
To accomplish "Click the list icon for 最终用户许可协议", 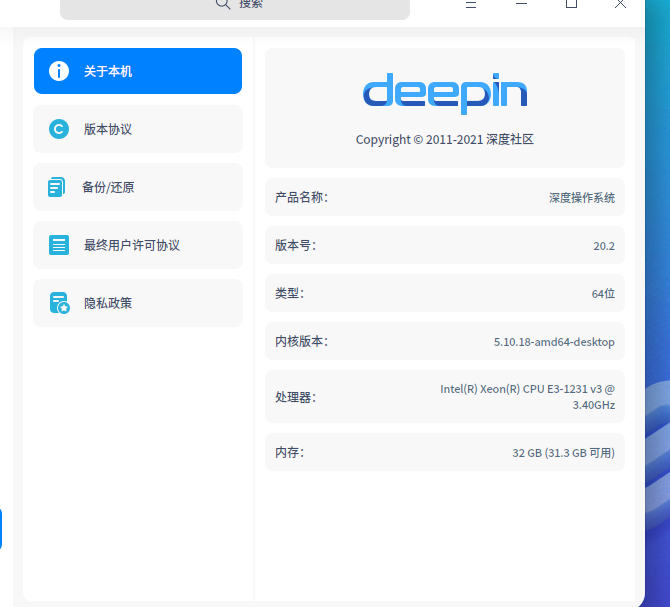I will tap(59, 245).
